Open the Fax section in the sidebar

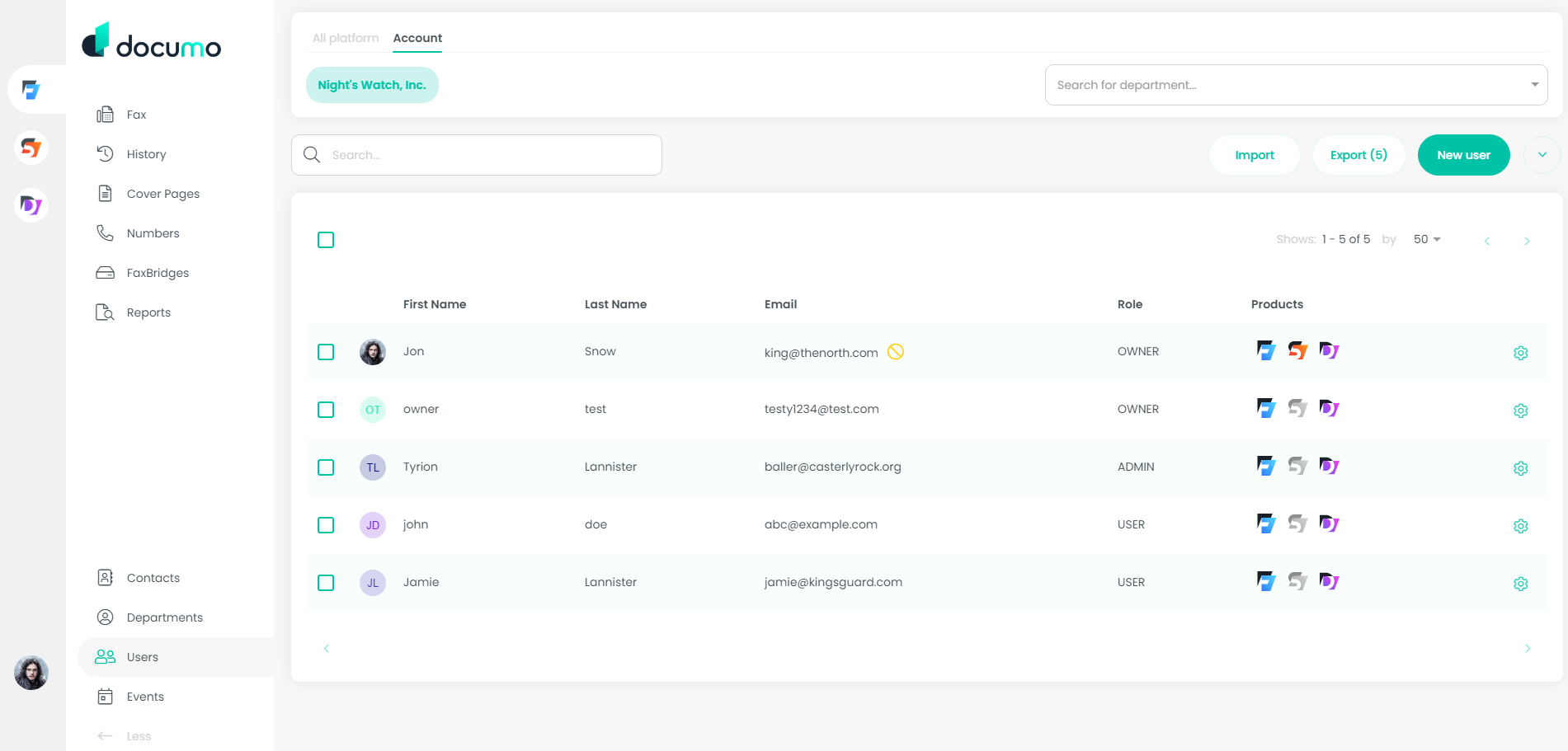click(136, 114)
